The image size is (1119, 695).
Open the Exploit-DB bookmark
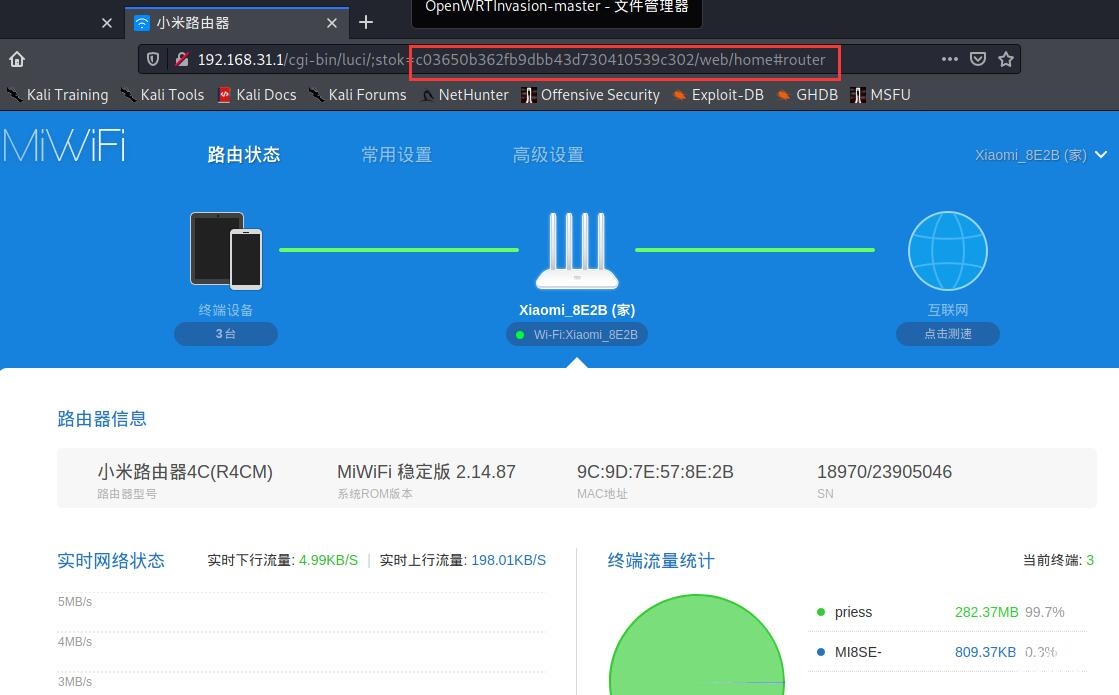tap(717, 95)
